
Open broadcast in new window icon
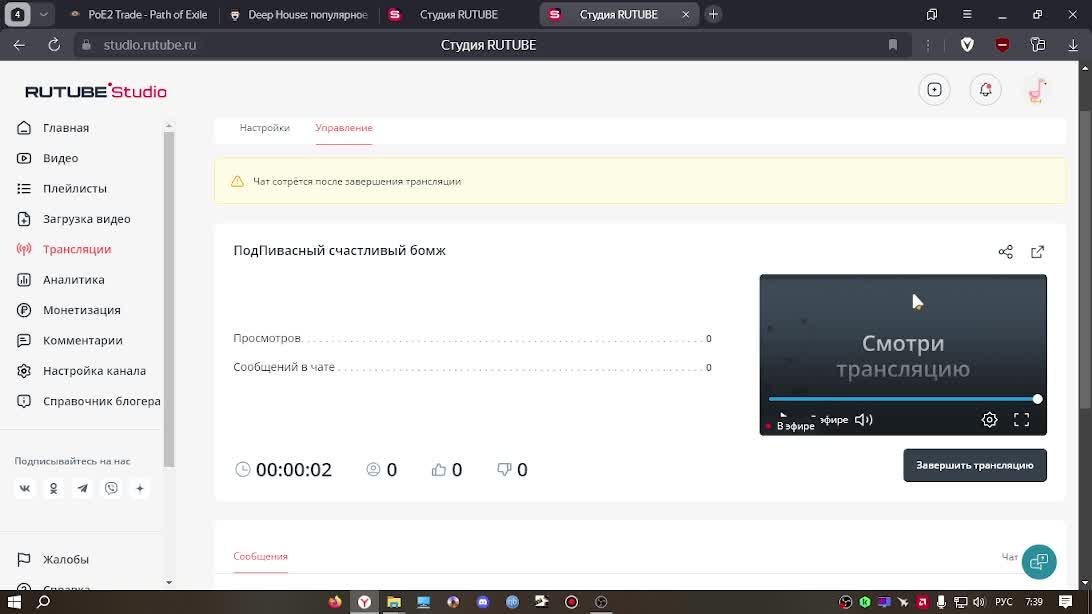pyautogui.click(x=1038, y=252)
